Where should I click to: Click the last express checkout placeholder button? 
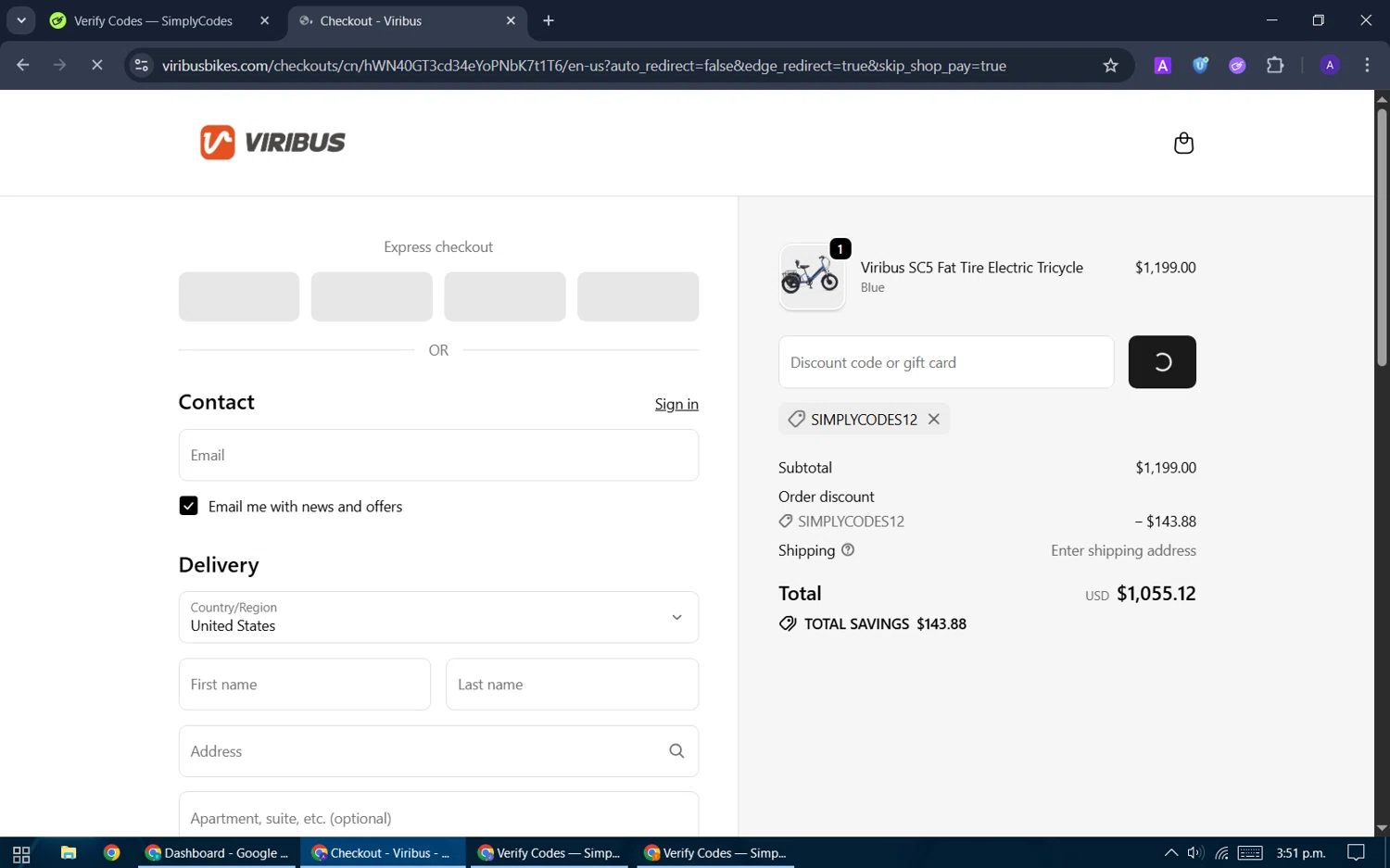(638, 296)
